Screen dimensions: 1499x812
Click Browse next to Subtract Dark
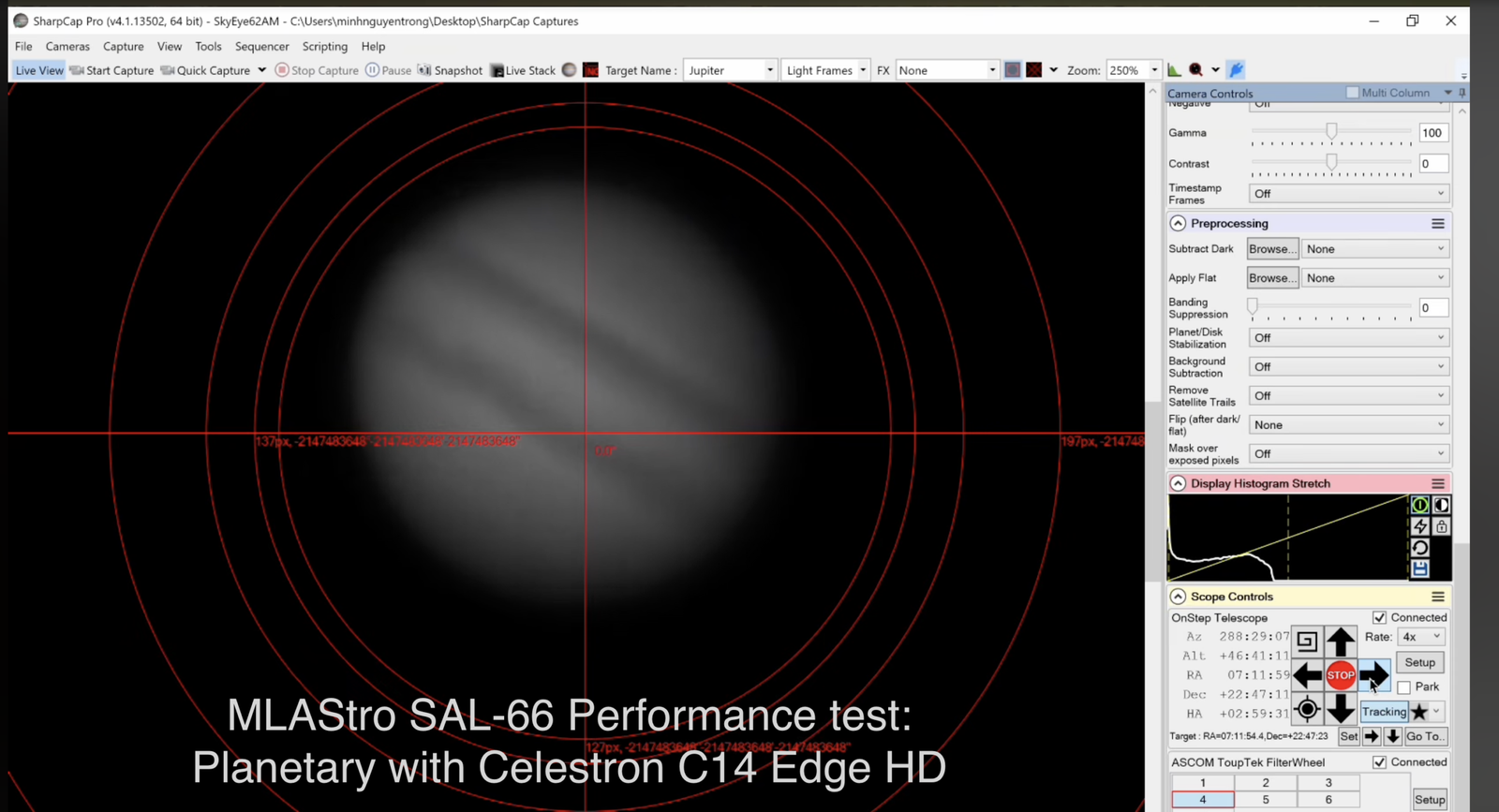point(1272,249)
